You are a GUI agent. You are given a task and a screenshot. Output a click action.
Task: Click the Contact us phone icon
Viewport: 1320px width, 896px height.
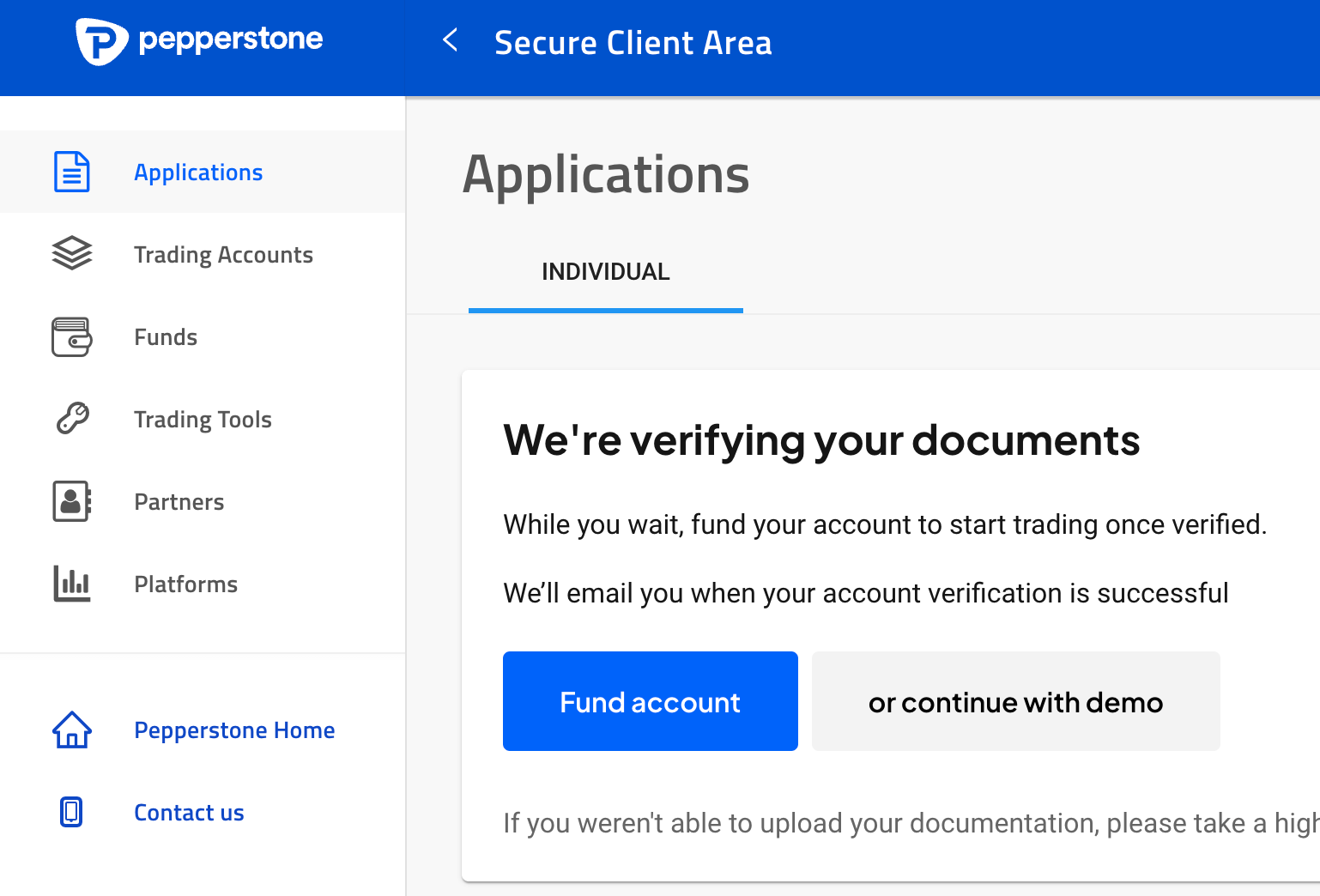point(71,812)
